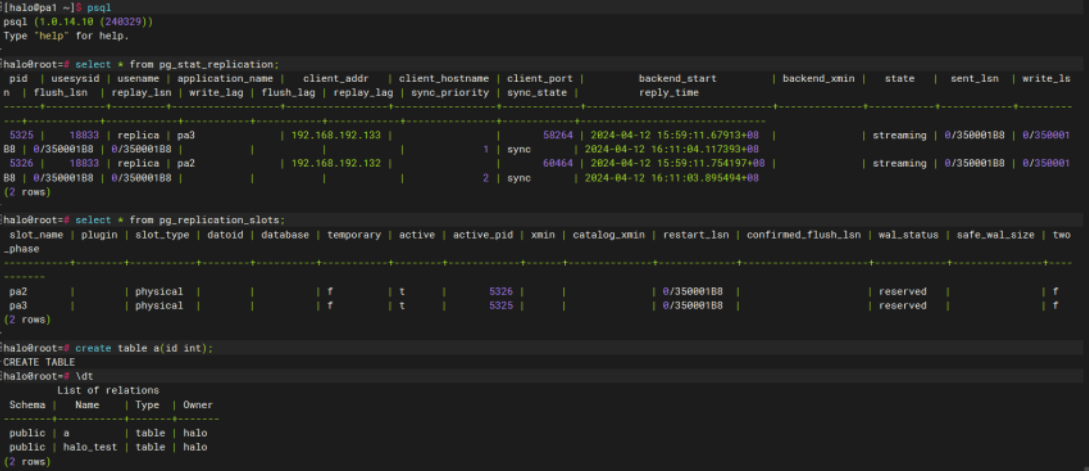Click the "List of relations" heading
This screenshot has height=471, width=1089.
[x=108, y=390]
